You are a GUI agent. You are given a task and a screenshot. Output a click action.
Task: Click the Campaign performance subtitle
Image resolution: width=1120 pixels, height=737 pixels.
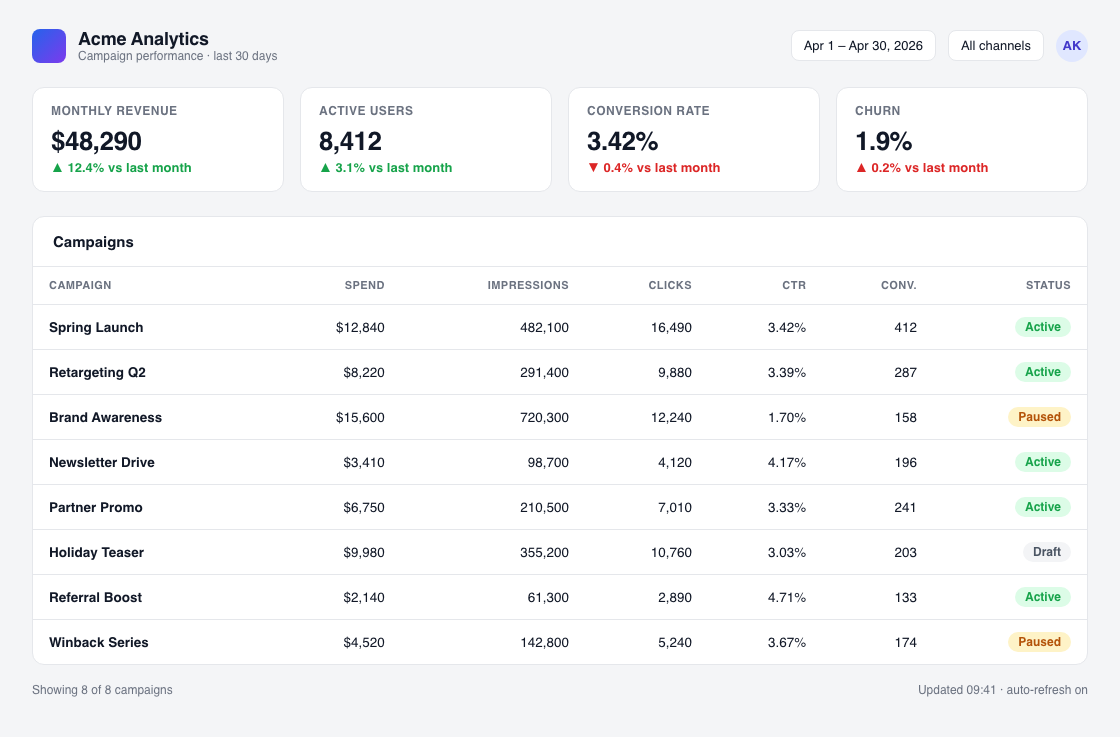[x=177, y=56]
